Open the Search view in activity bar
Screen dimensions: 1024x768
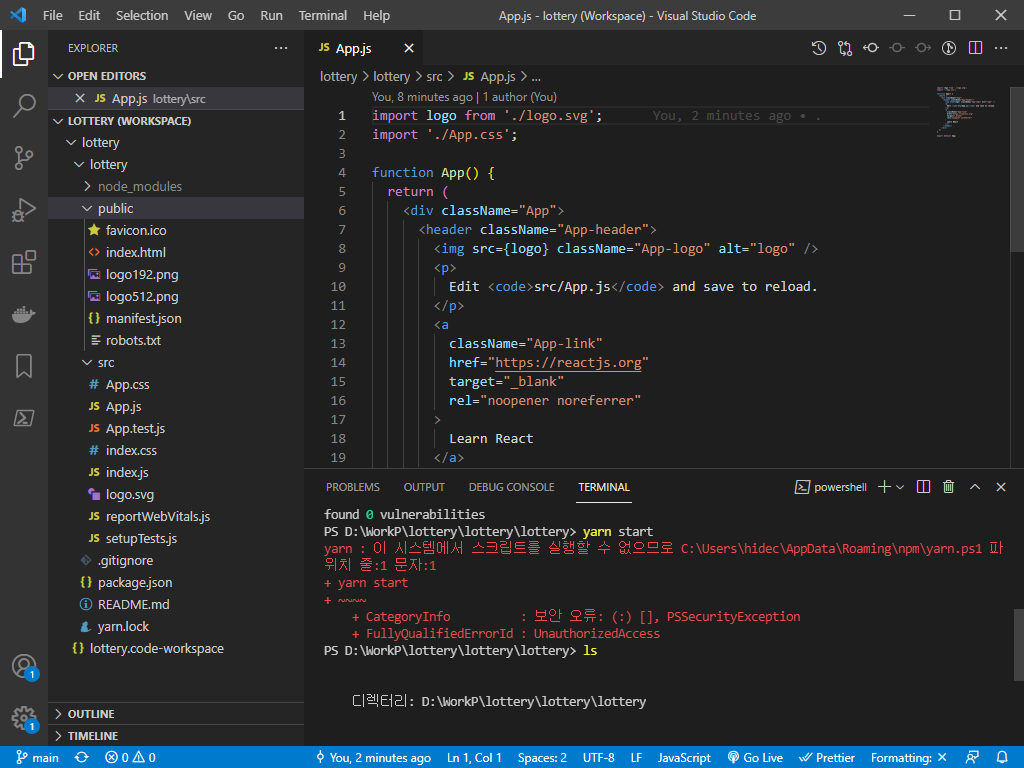[24, 105]
